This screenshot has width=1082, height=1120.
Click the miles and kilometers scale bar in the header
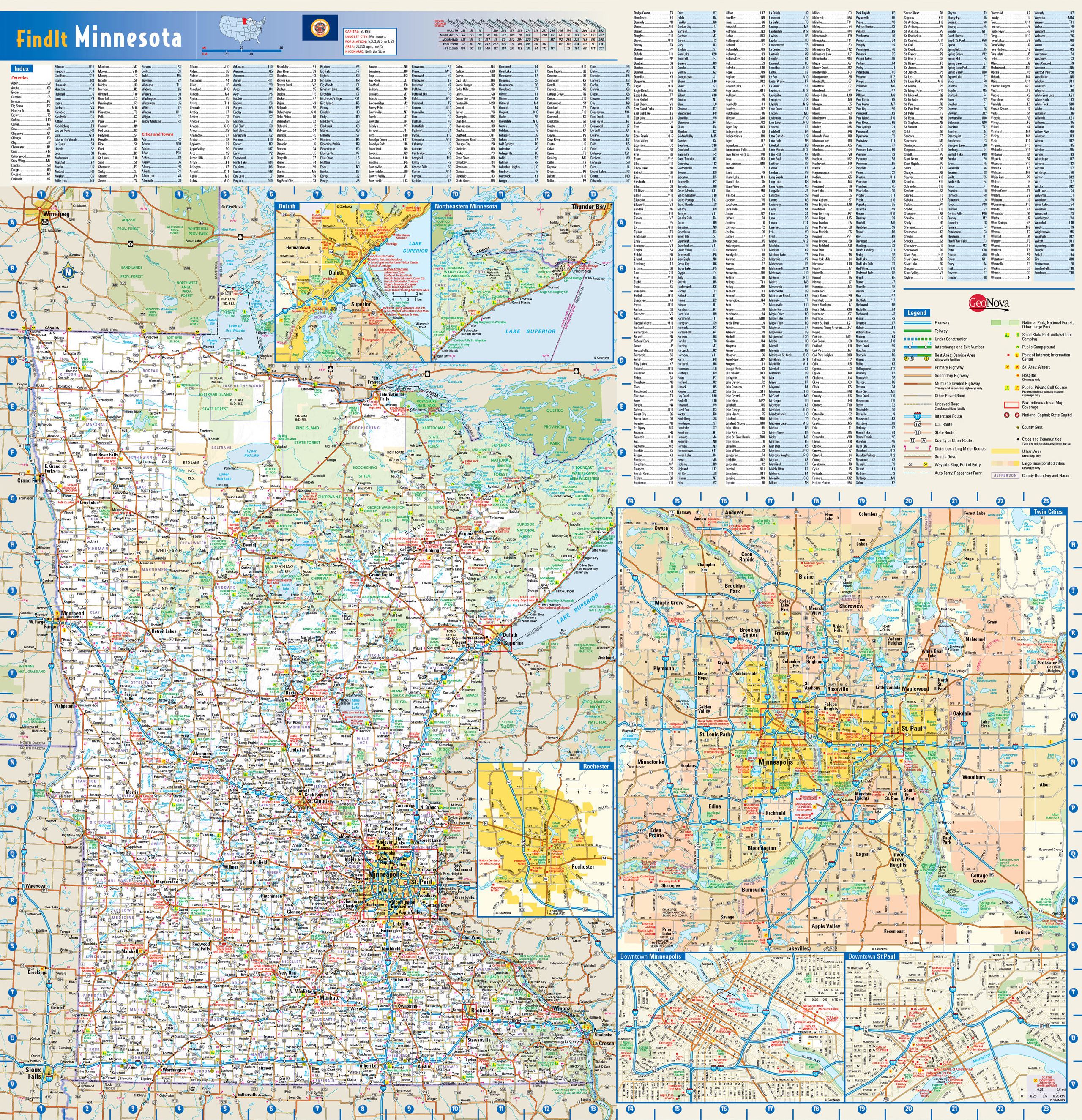pyautogui.click(x=243, y=51)
